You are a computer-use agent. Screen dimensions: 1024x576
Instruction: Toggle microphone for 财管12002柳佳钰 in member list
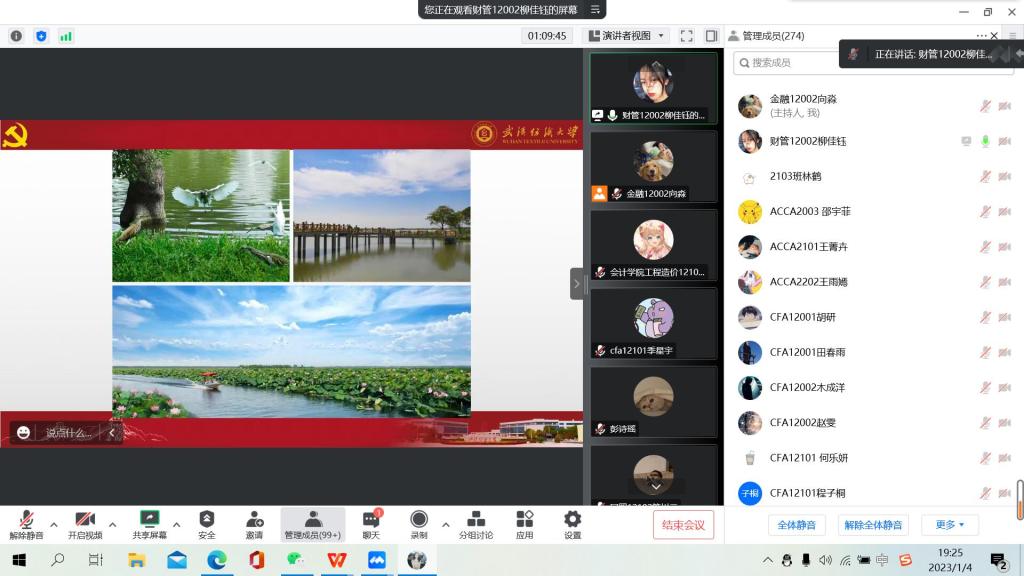click(x=985, y=141)
